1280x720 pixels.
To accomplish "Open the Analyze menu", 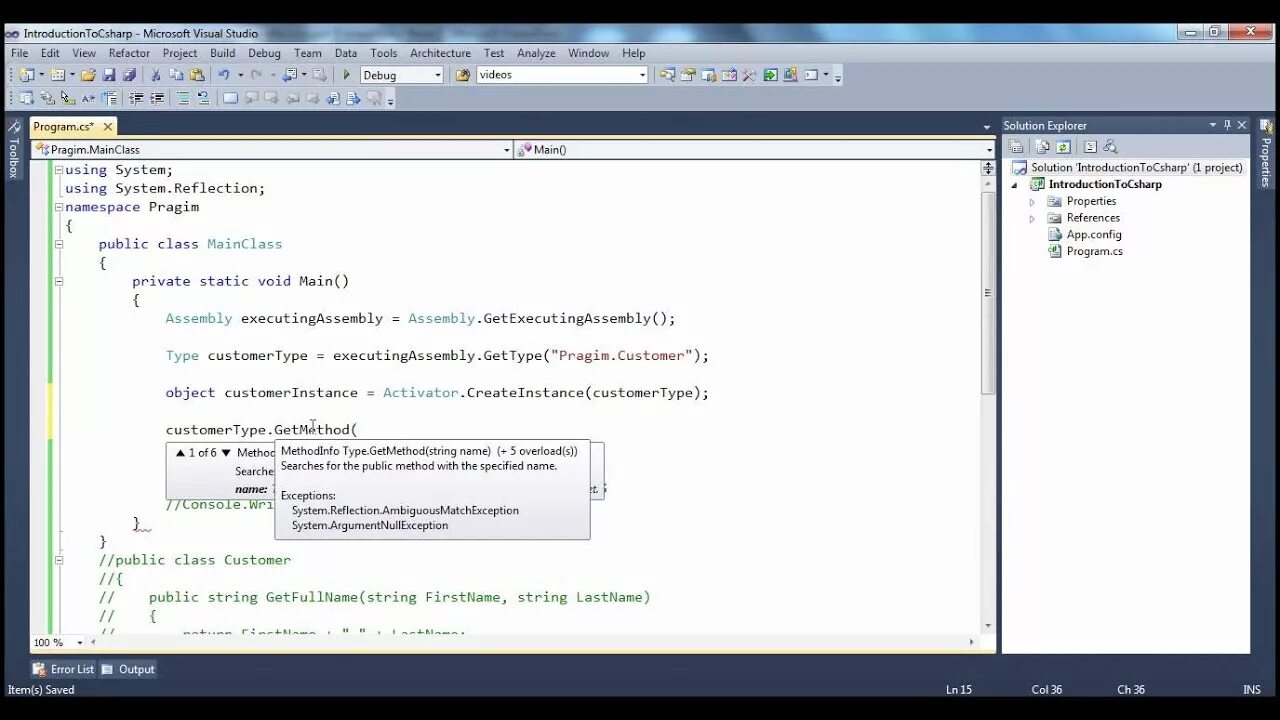I will [536, 53].
